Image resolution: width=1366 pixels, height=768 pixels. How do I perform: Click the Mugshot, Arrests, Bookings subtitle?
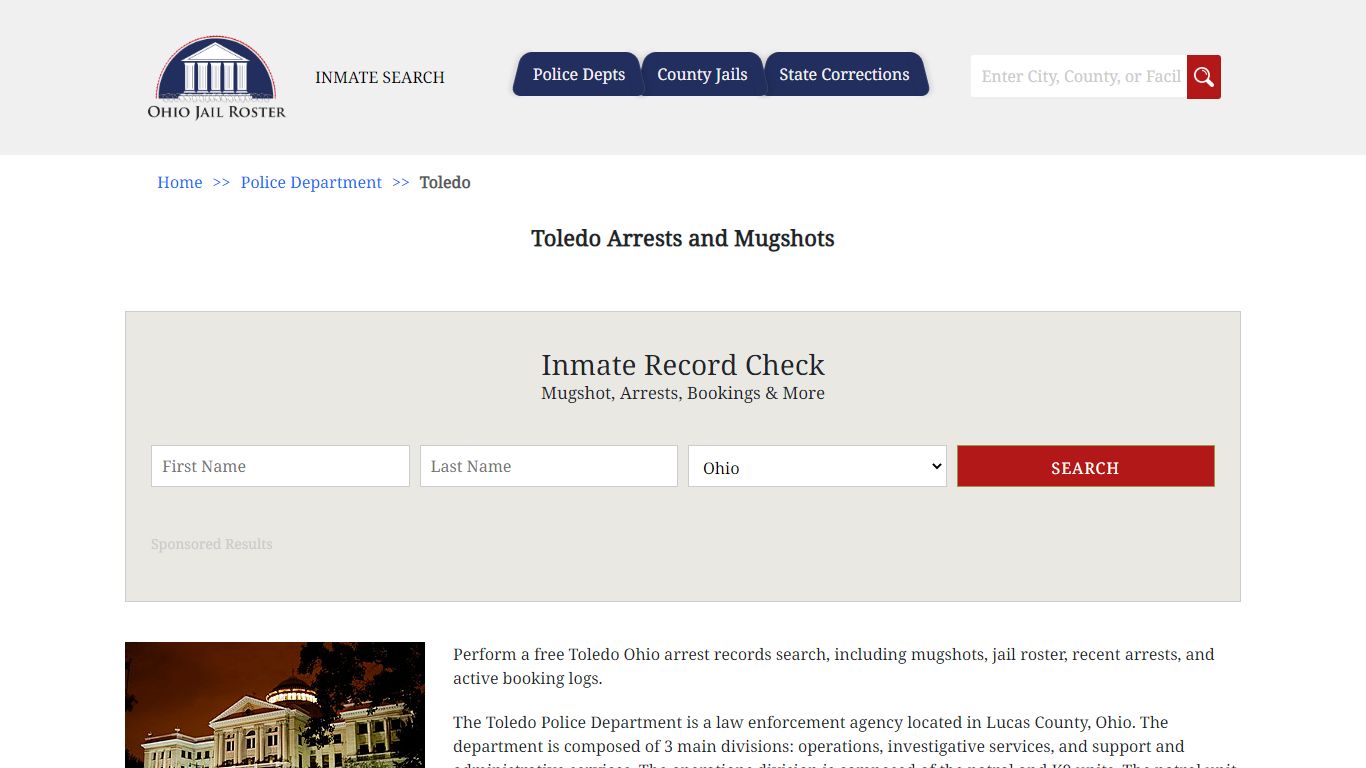click(x=683, y=393)
